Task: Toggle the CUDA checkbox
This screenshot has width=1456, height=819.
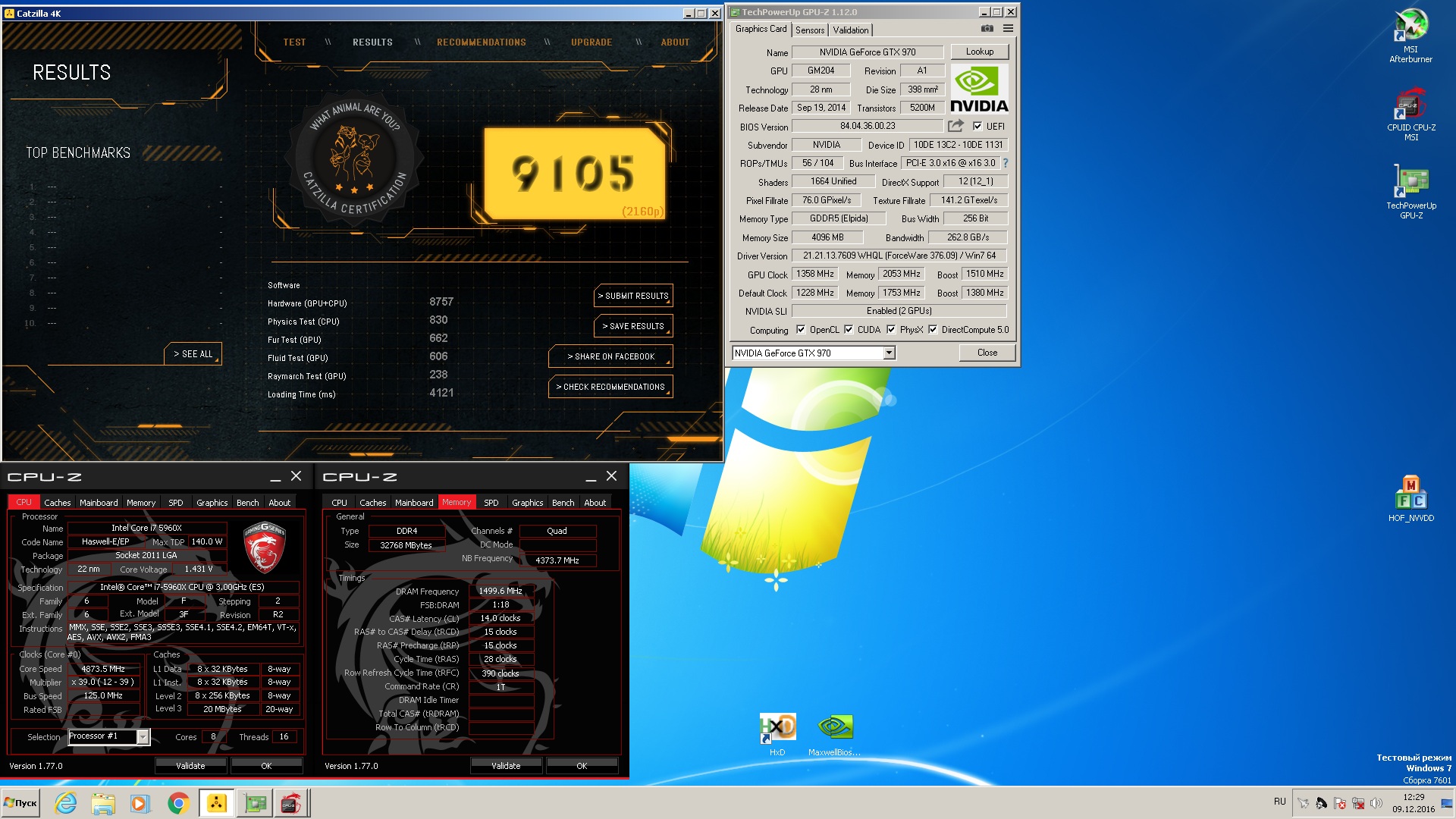Action: pyautogui.click(x=849, y=330)
